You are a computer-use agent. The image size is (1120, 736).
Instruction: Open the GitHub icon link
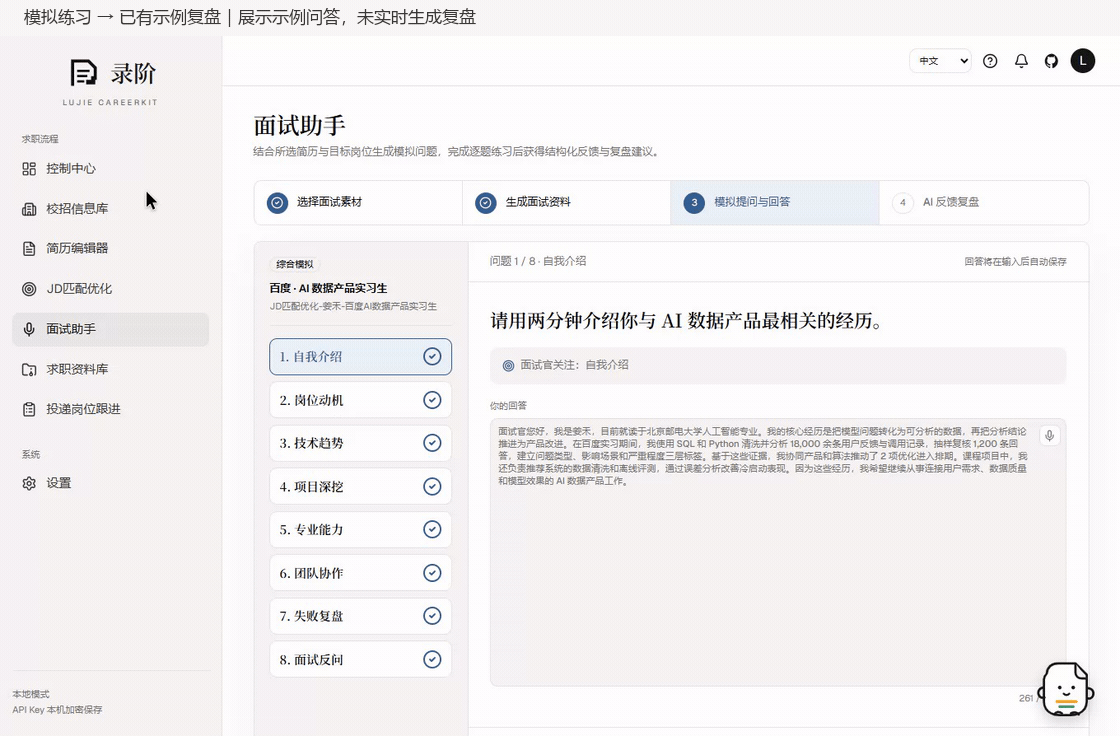(1051, 61)
